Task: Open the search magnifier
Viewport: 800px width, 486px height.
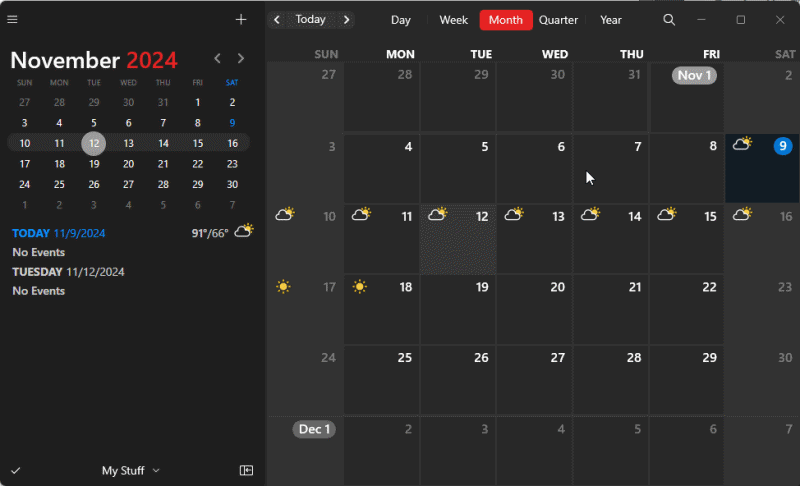Action: click(x=669, y=20)
